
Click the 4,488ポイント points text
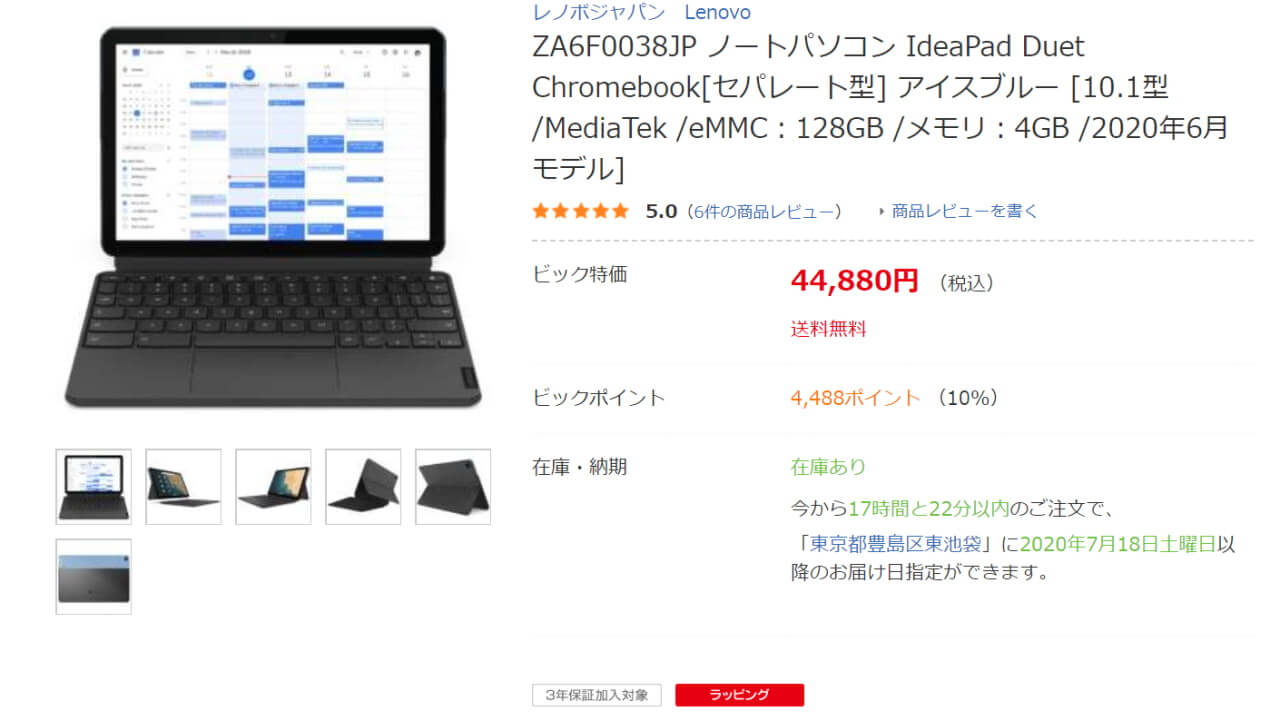[x=855, y=397]
